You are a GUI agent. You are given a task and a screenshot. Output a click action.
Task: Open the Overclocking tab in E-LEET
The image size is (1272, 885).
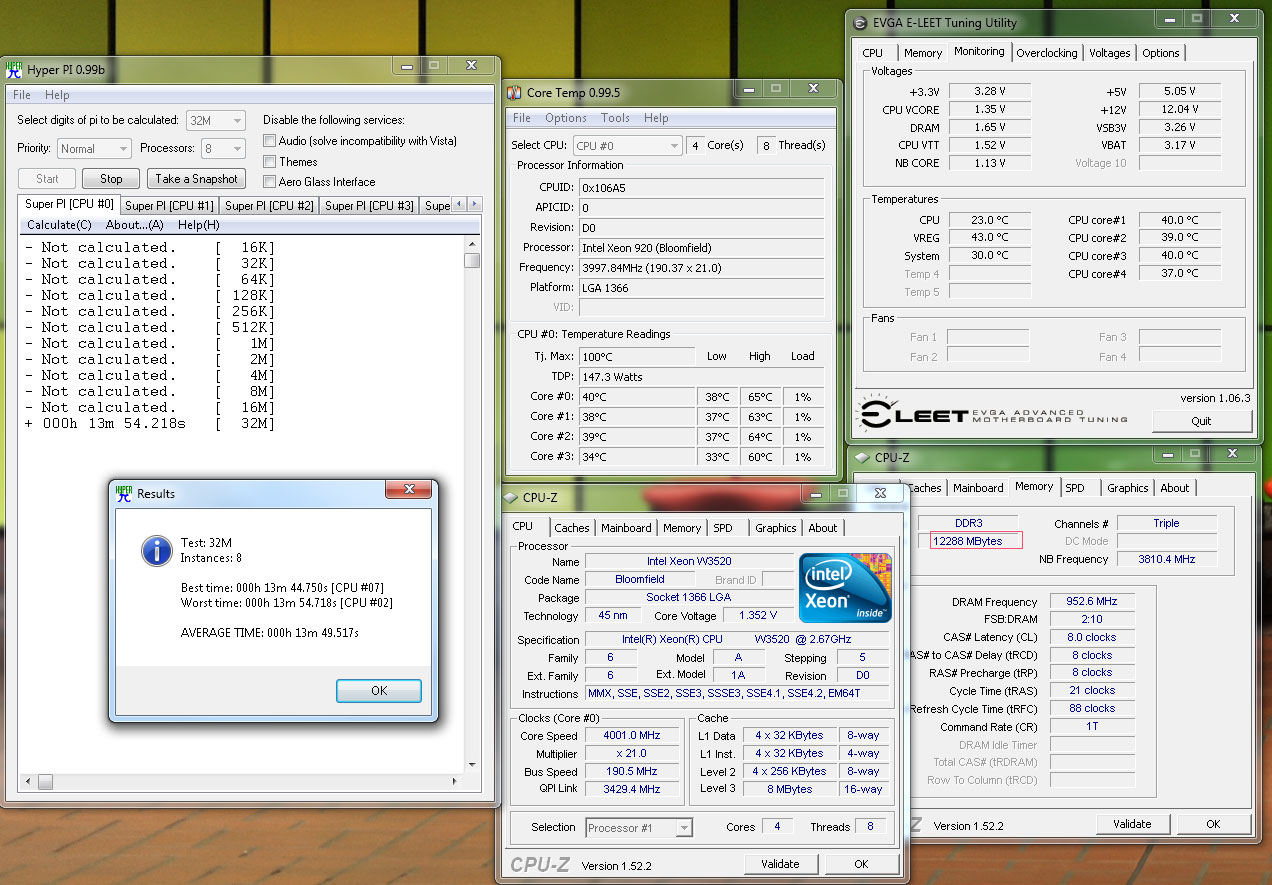[x=1047, y=53]
